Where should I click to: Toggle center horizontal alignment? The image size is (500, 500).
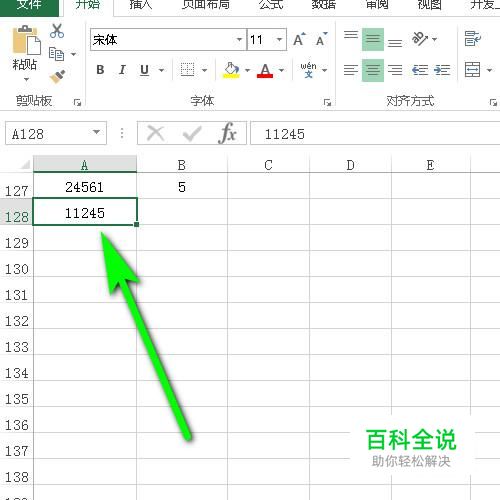point(373,70)
